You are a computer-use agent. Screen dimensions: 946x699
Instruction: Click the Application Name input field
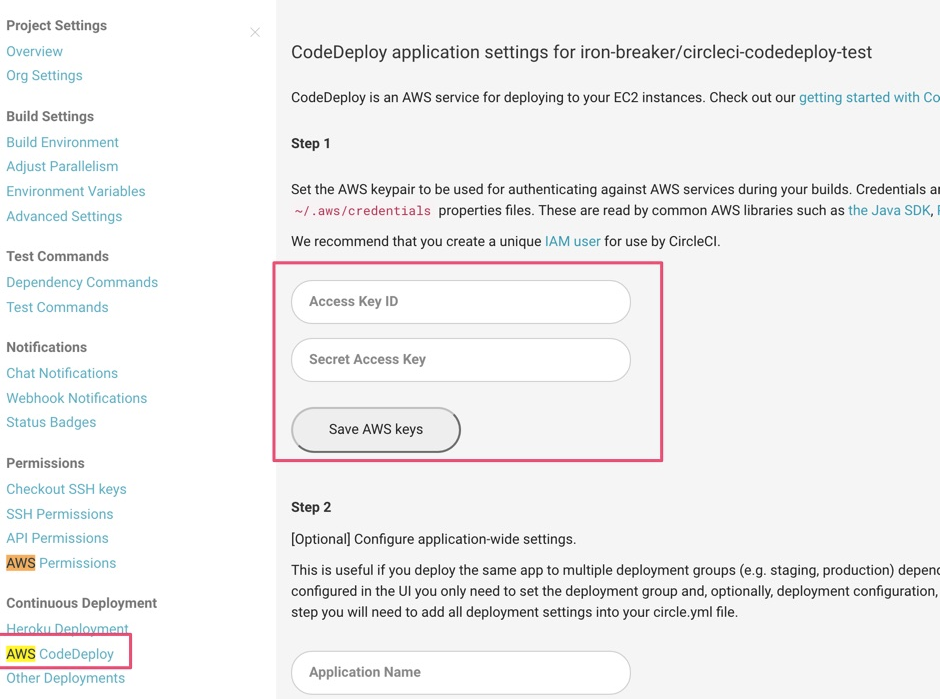coord(460,672)
